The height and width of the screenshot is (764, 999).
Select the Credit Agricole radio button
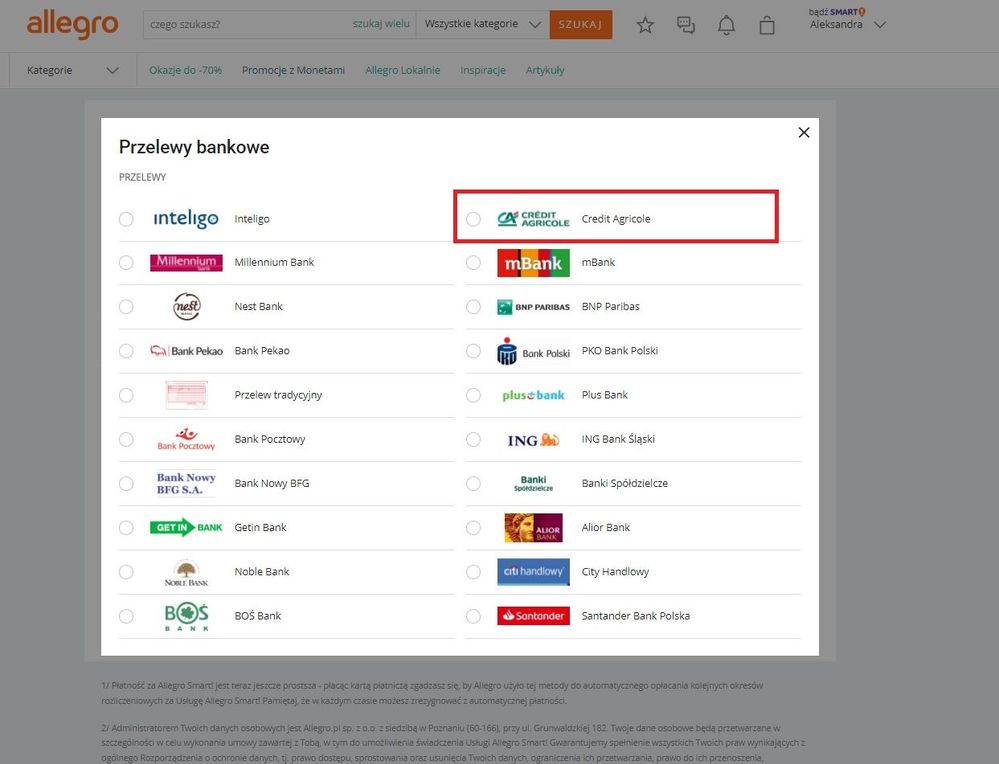point(473,219)
